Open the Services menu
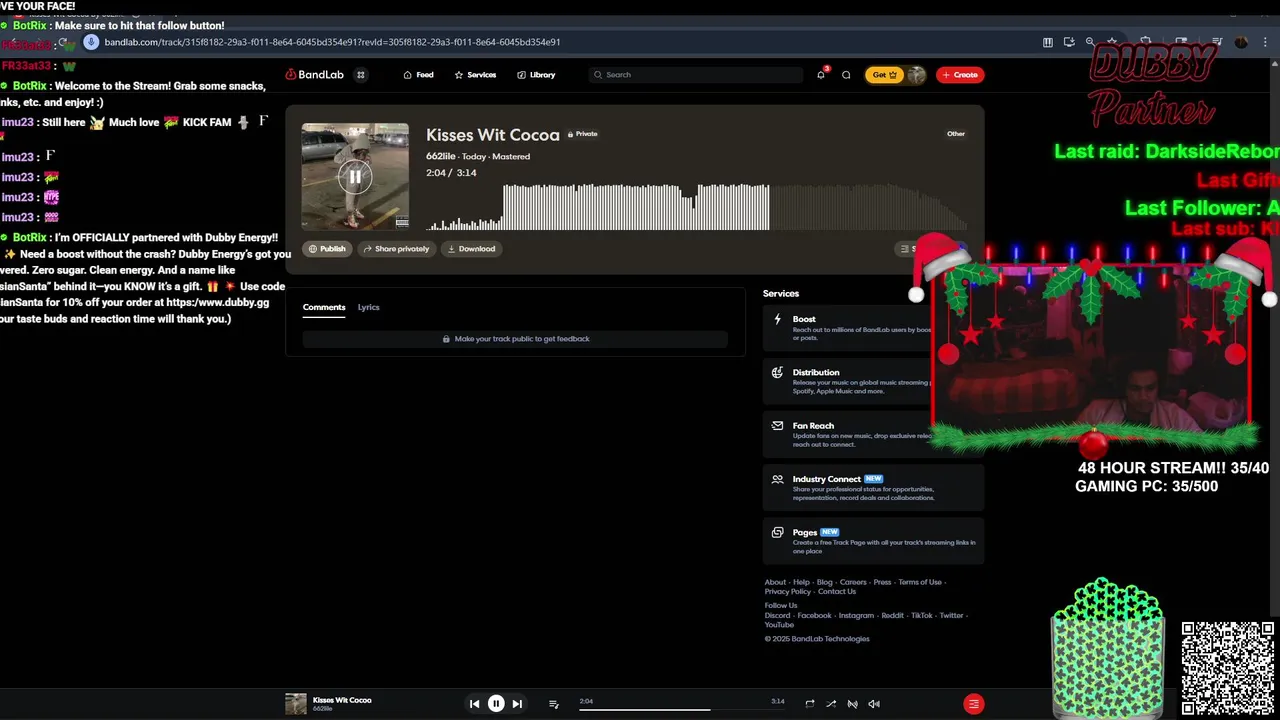Screen dimensions: 1280x720 (x=475, y=75)
